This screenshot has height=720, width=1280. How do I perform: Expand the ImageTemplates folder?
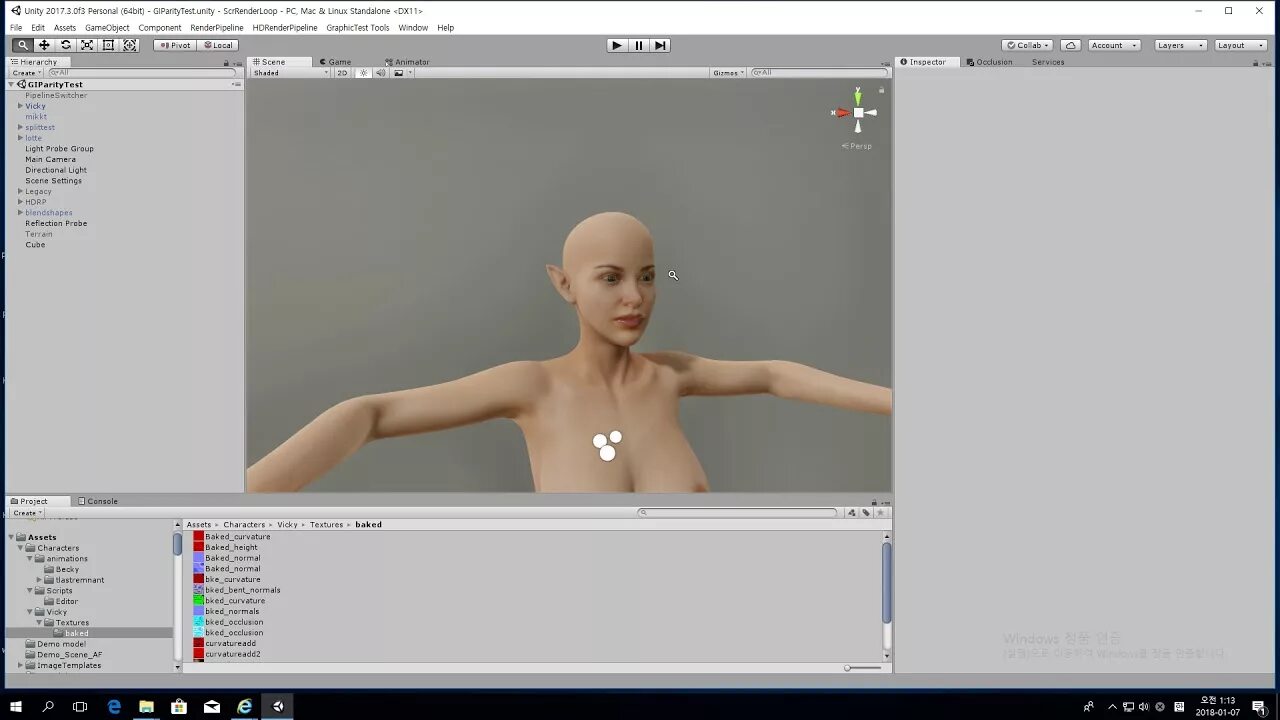coord(21,665)
